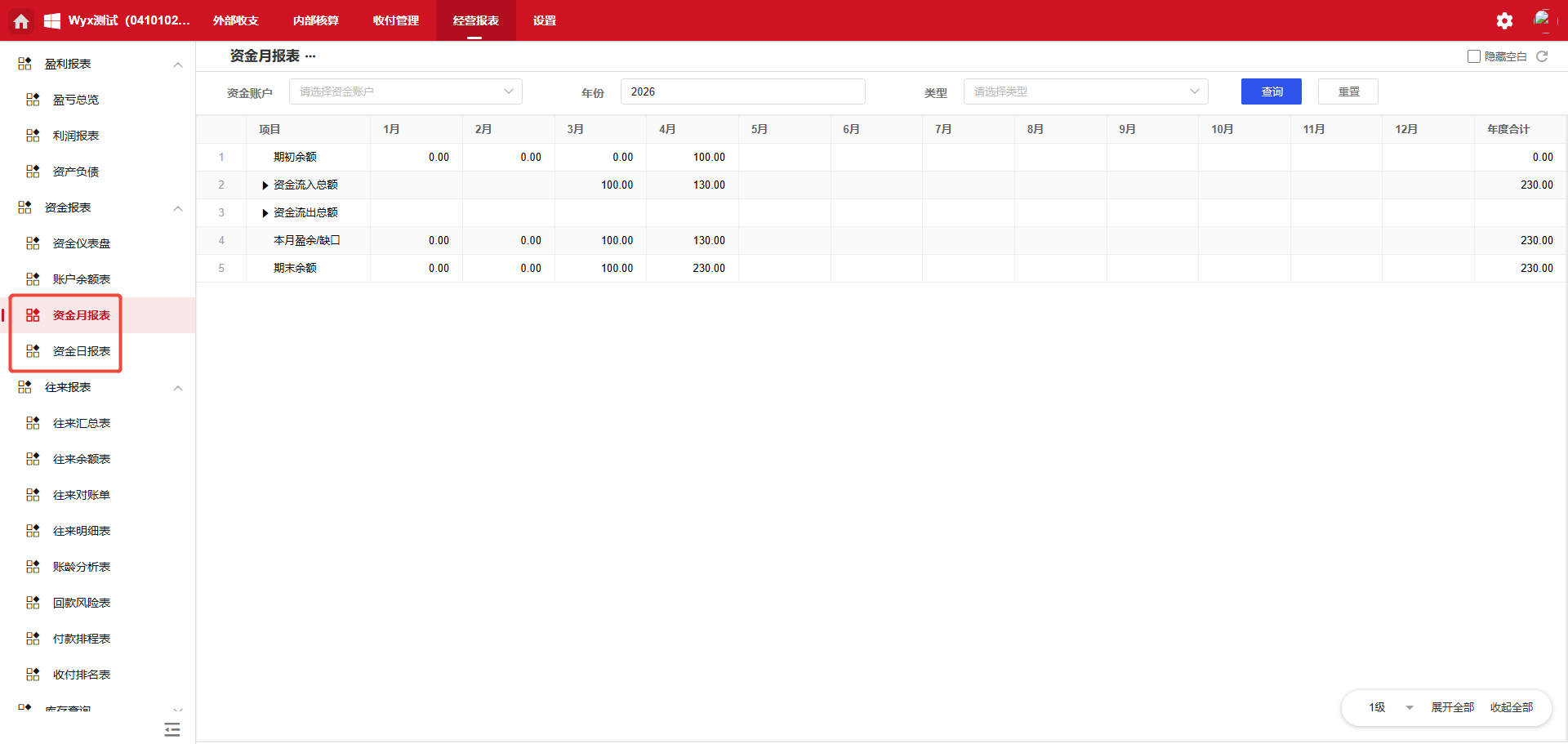Click the refresh icon beside 隐藏空白
This screenshot has width=1568, height=744.
1542,56
